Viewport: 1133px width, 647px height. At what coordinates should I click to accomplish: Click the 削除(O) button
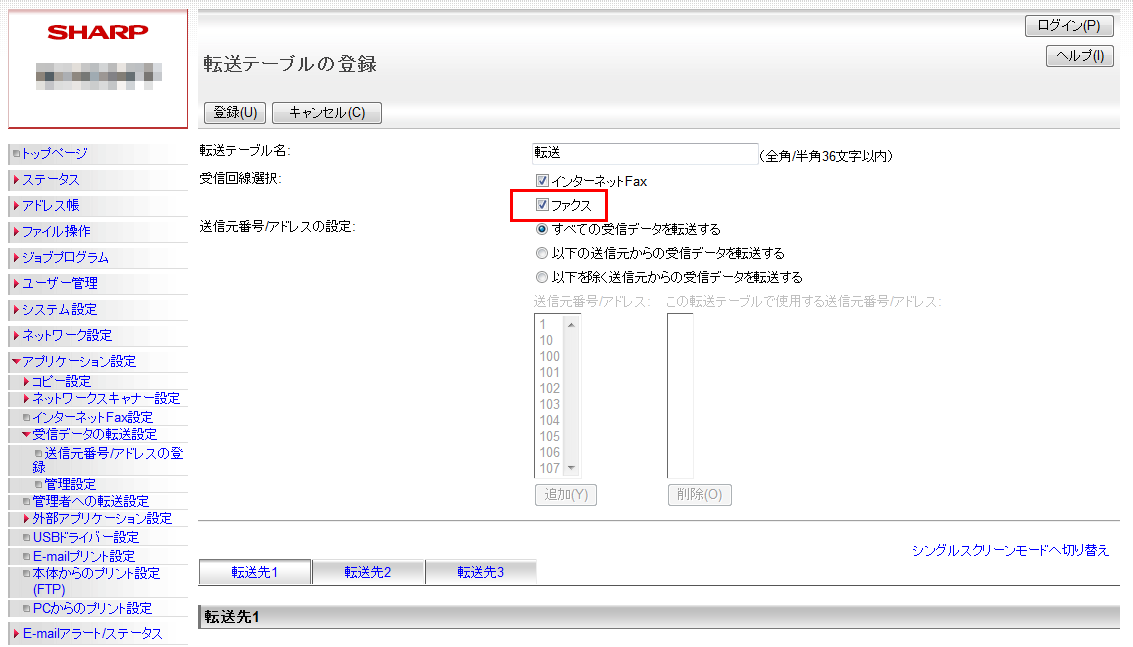[699, 494]
